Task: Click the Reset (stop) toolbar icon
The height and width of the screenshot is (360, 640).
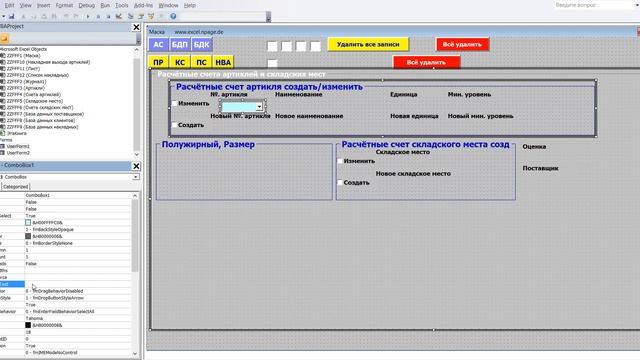Action: [108, 16]
